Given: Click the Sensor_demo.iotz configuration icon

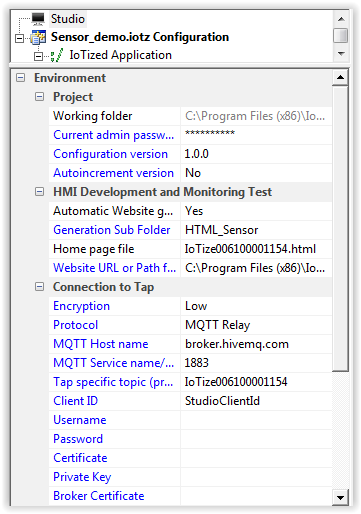Looking at the screenshot, I should (x=38, y=37).
